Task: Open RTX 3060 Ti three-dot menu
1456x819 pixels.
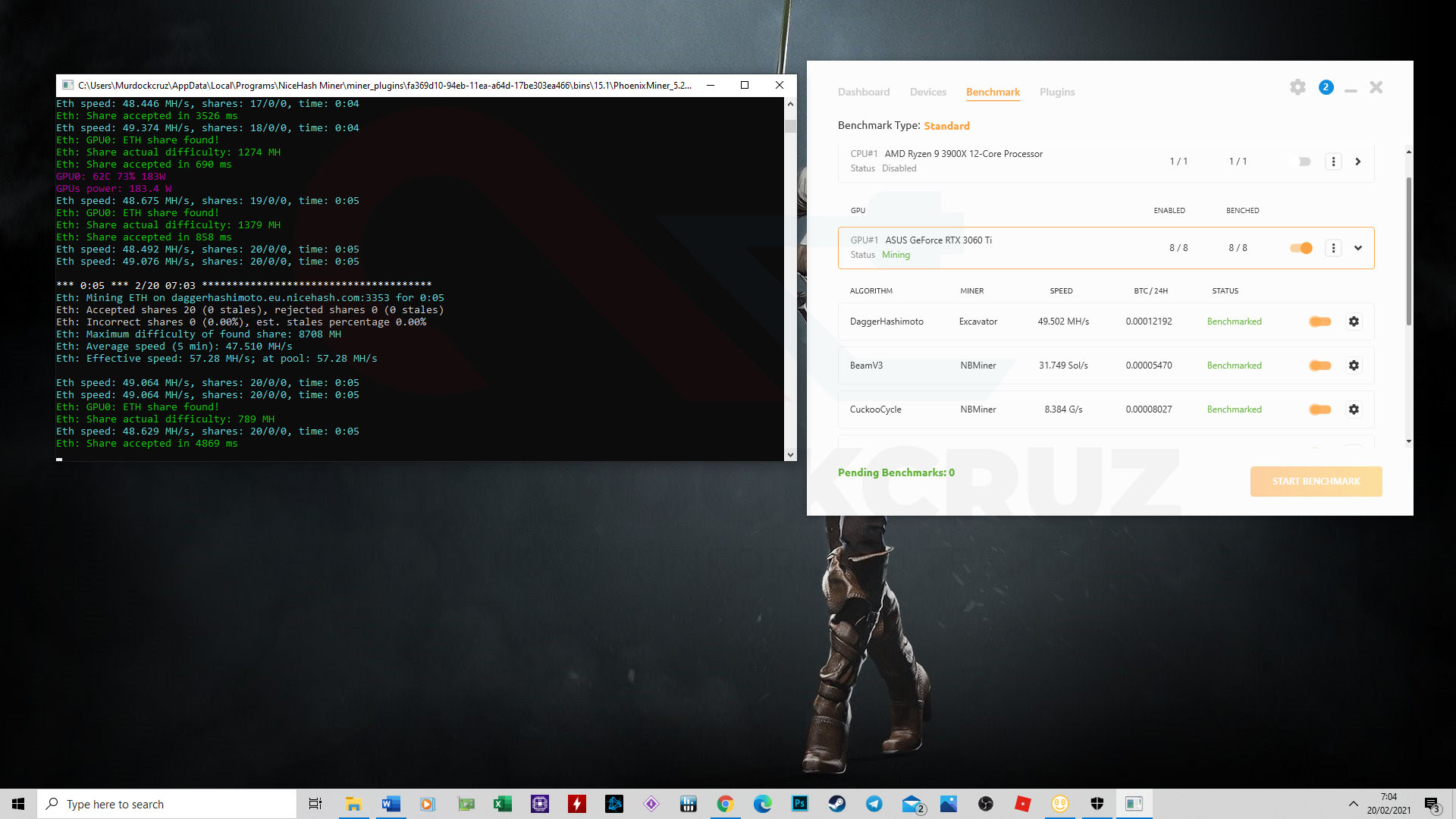Action: click(1333, 248)
